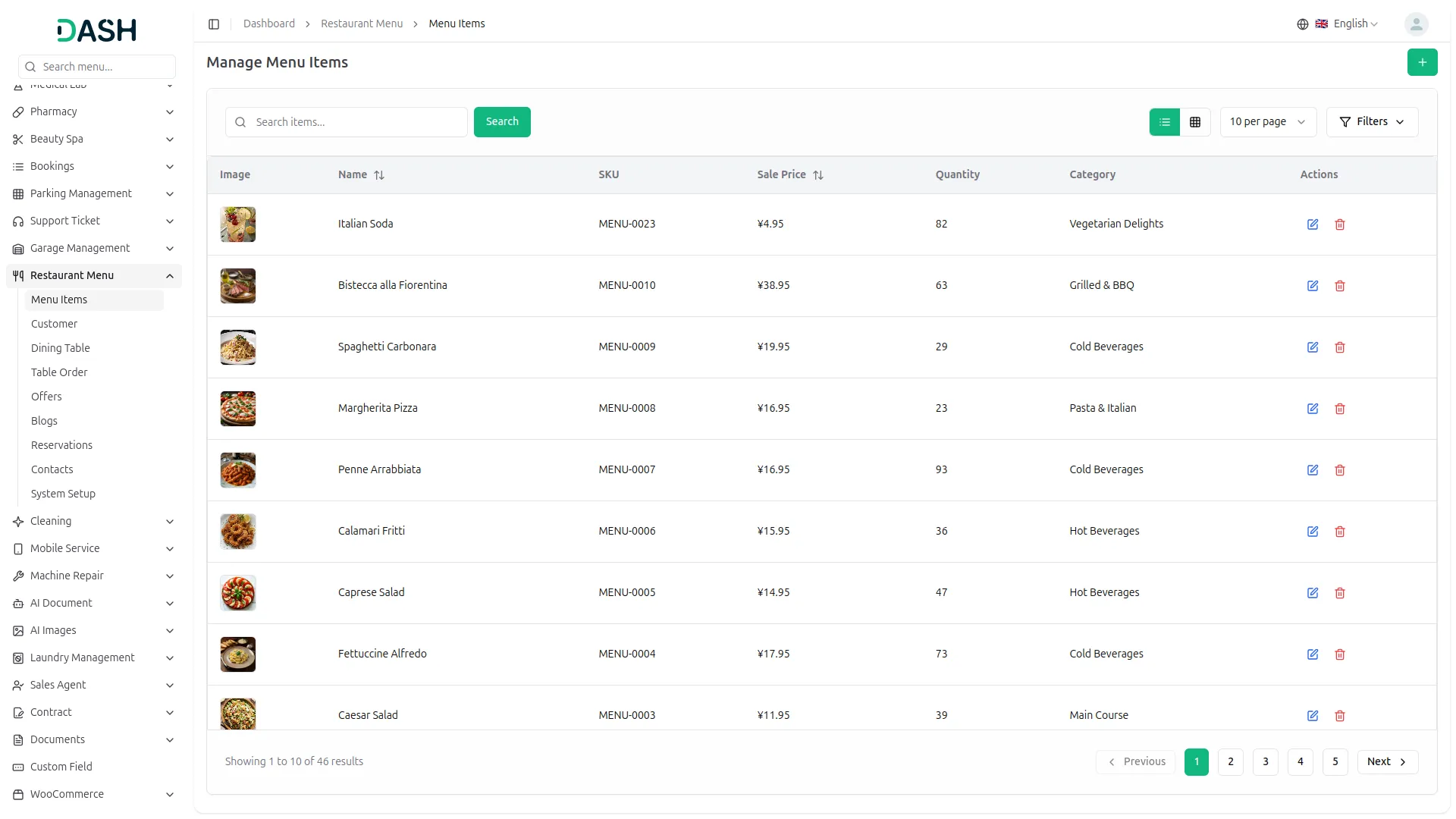
Task: Expand the Filters dropdown
Action: (1372, 122)
